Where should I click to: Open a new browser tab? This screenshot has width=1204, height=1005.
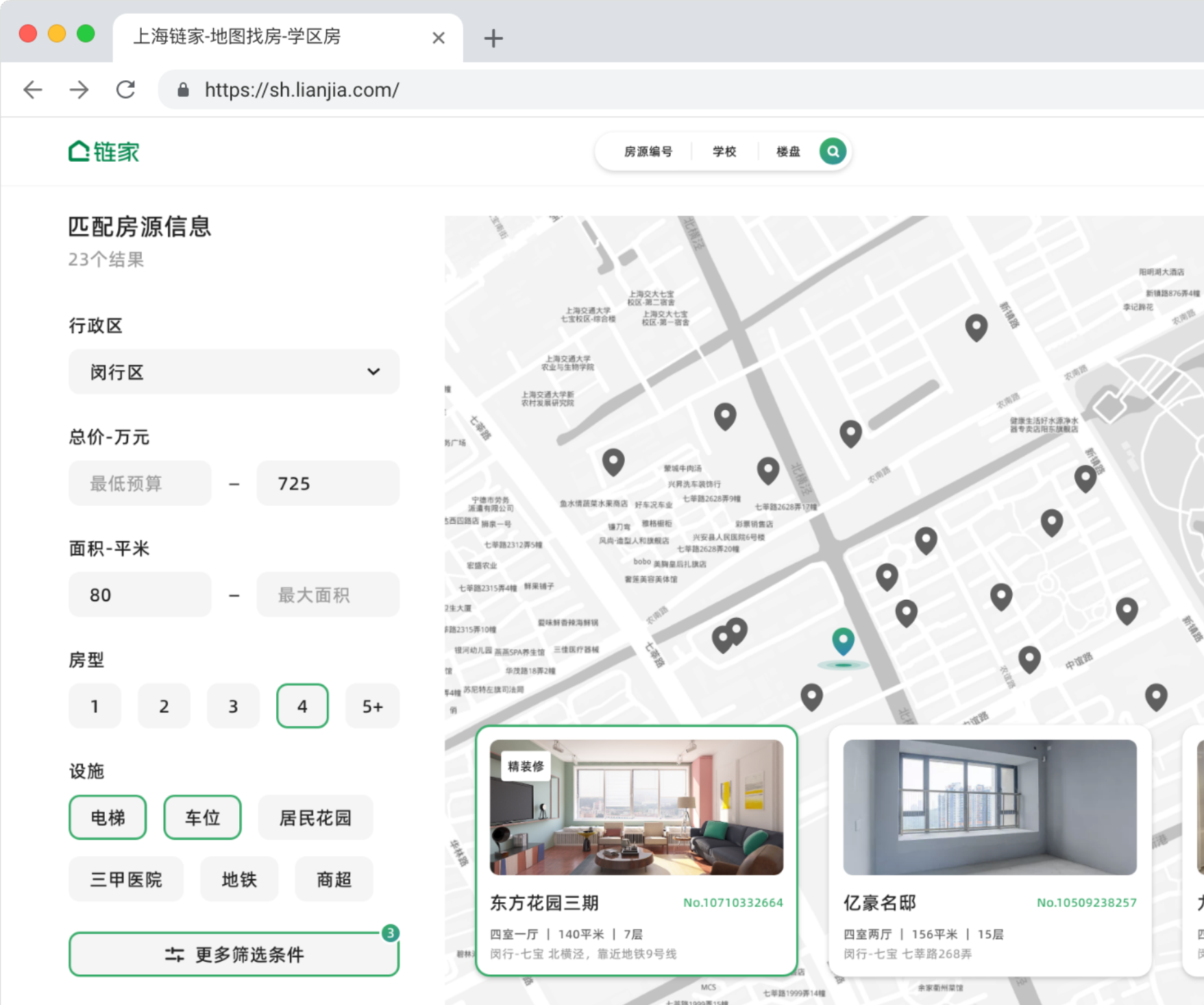coord(493,38)
